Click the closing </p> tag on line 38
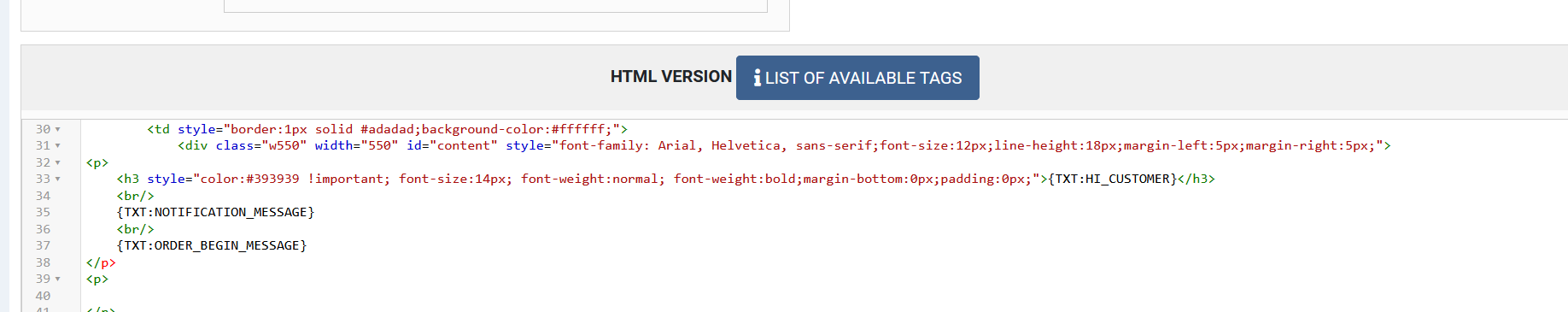The height and width of the screenshot is (312, 1568). coord(101,262)
